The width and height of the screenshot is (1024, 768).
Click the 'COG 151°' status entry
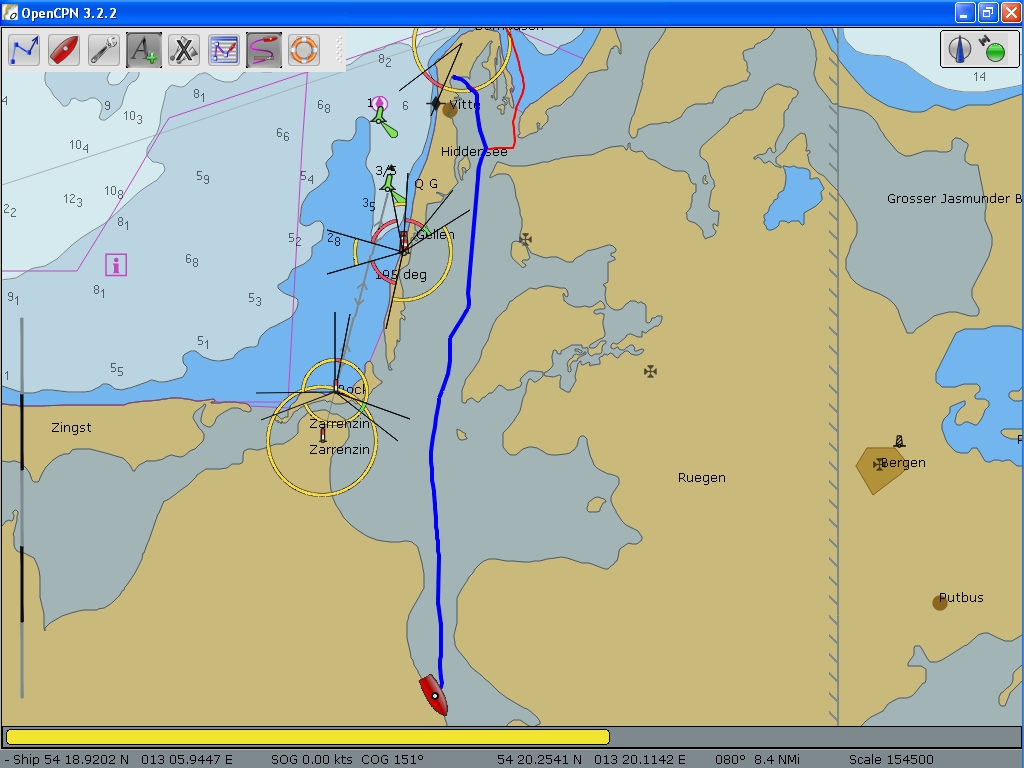pyautogui.click(x=392, y=759)
